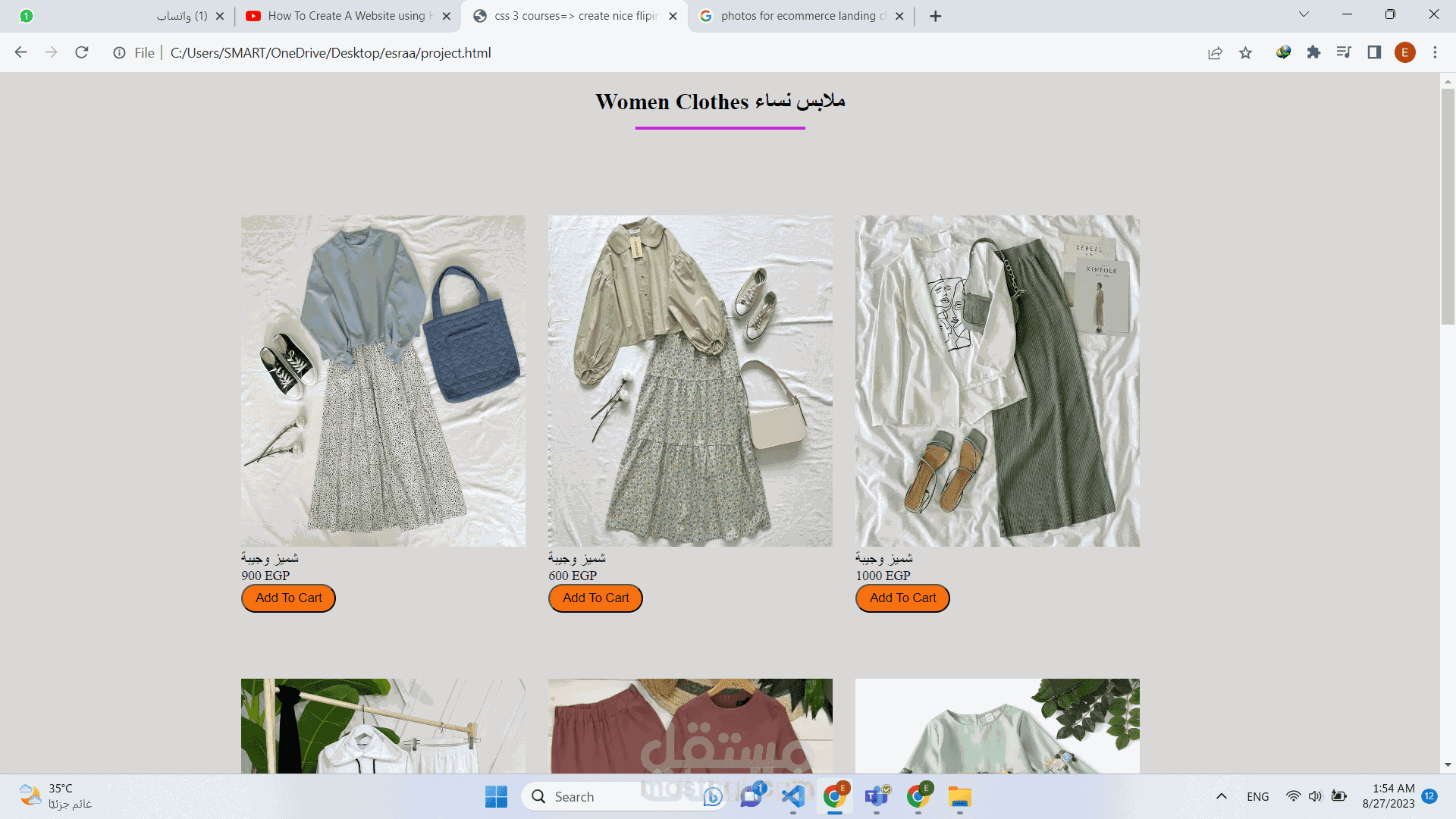
Task: Switch to photos for ecommerce Google tab
Action: point(796,16)
